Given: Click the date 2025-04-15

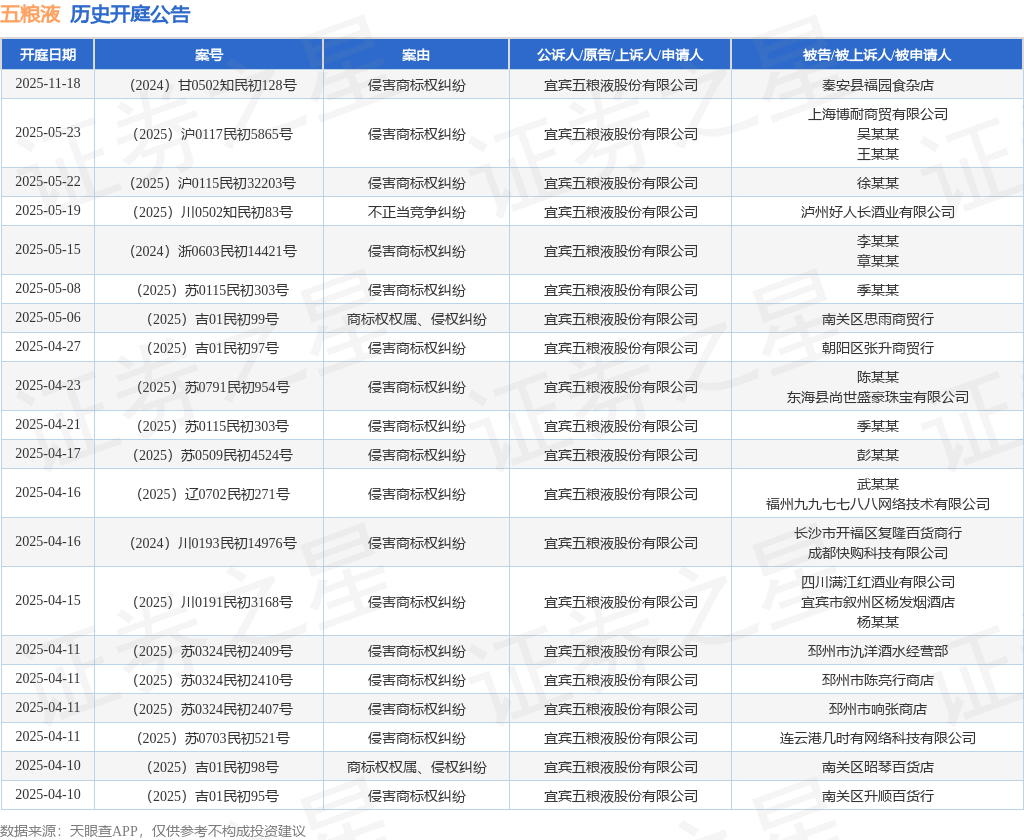Looking at the screenshot, I should (48, 600).
